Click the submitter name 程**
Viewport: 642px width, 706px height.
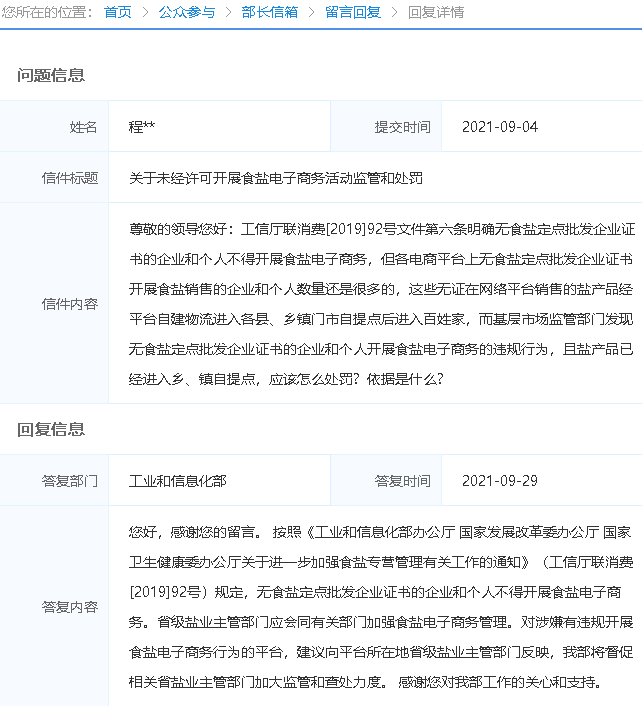(142, 127)
